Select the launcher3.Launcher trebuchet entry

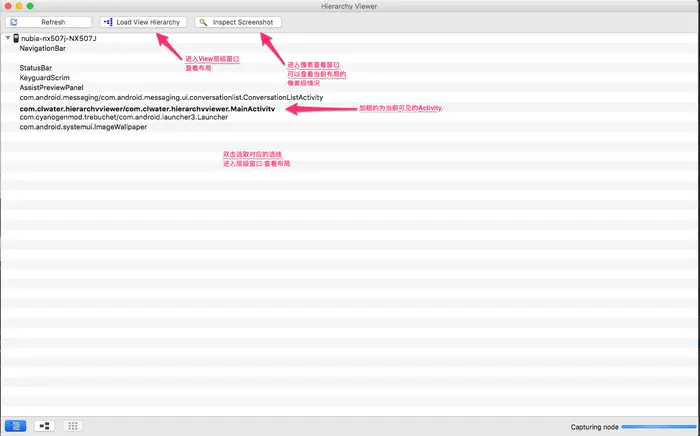click(x=124, y=117)
